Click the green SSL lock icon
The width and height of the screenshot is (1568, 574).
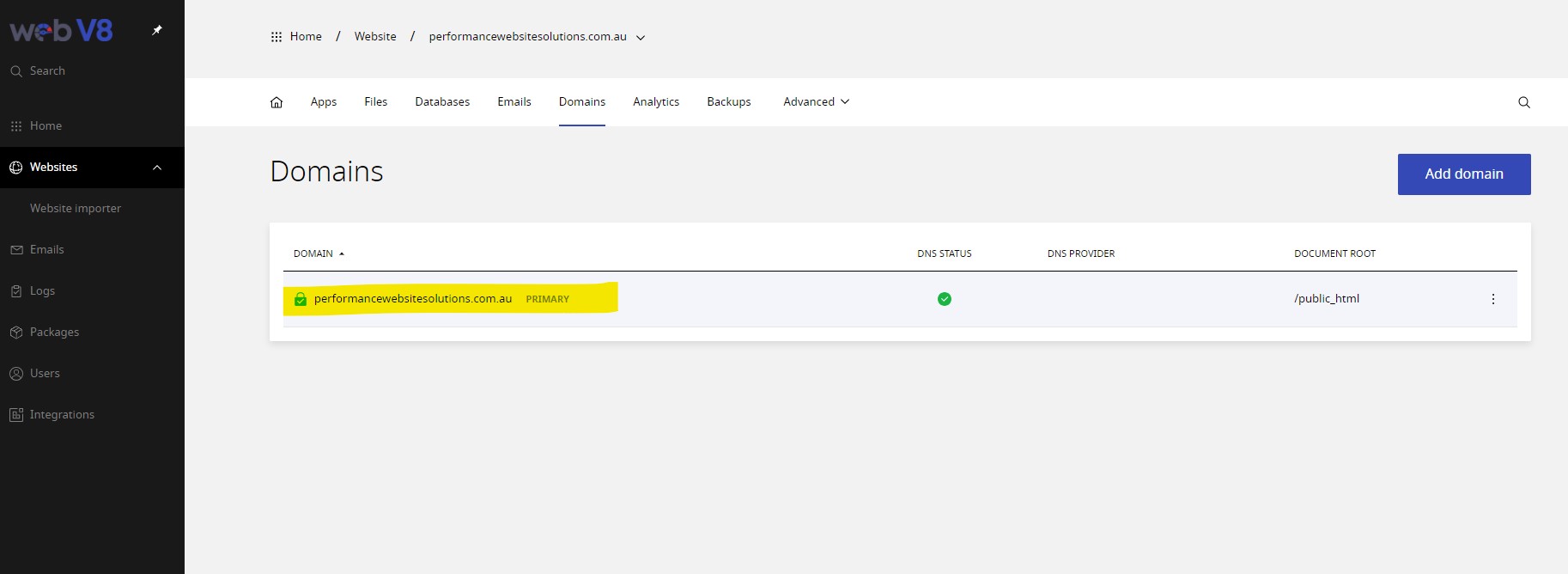pyautogui.click(x=301, y=299)
